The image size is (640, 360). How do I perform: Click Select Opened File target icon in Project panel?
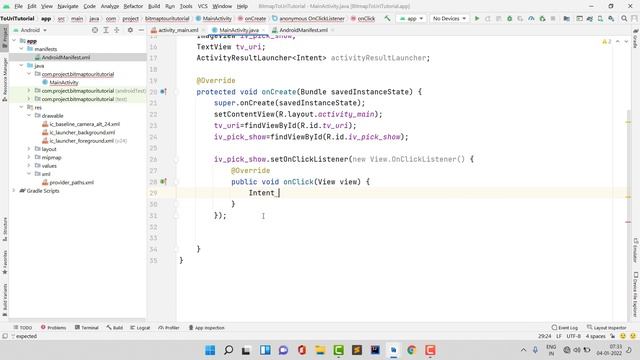click(x=95, y=30)
